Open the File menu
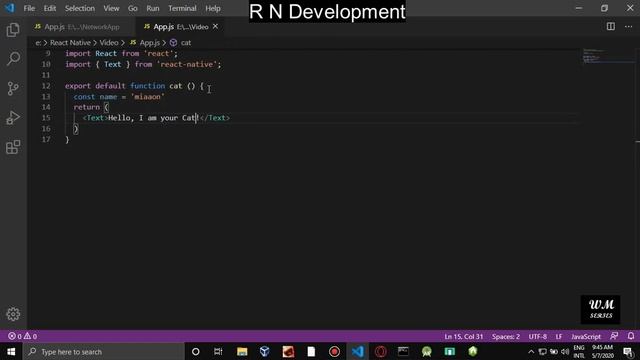This screenshot has height=360, width=640. tap(29, 8)
